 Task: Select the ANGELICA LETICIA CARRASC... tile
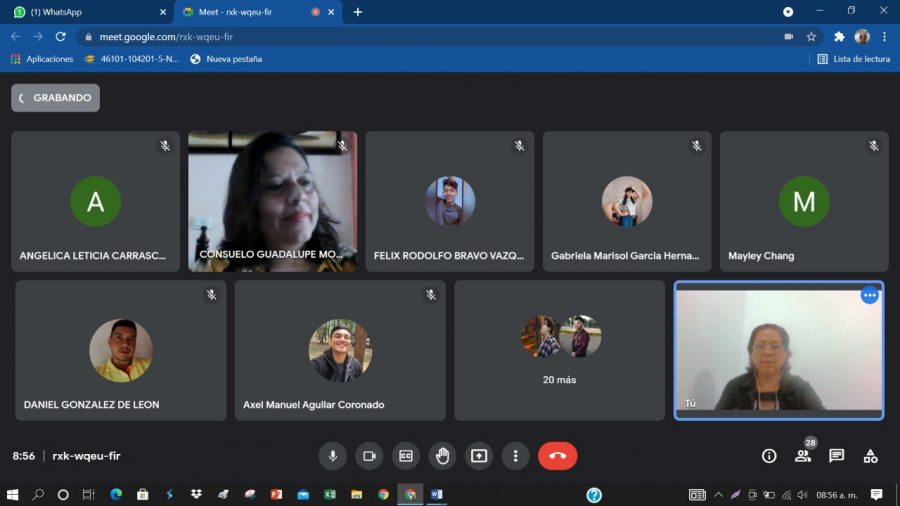(x=95, y=201)
